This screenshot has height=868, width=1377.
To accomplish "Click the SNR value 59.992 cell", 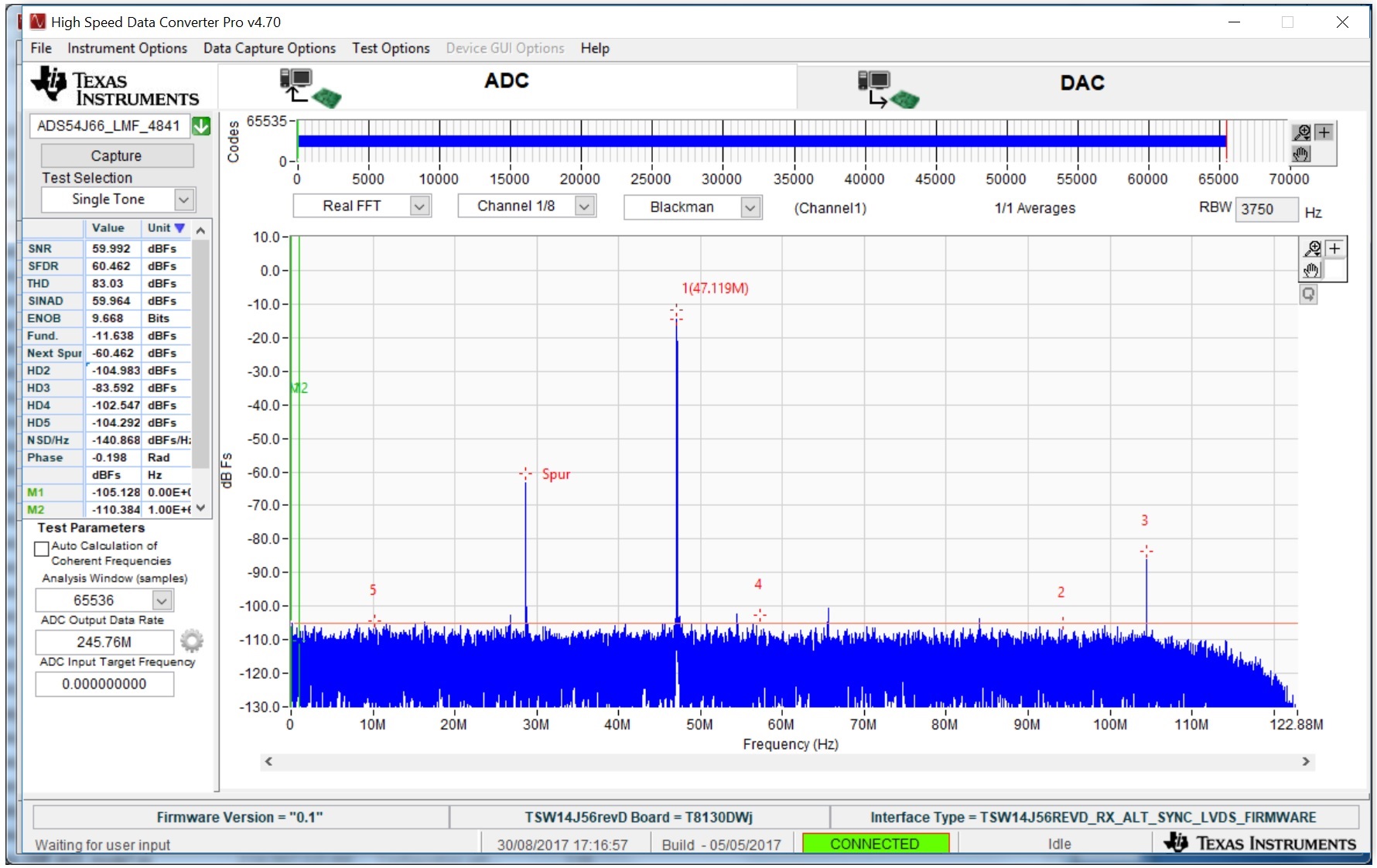I will 112,249.
